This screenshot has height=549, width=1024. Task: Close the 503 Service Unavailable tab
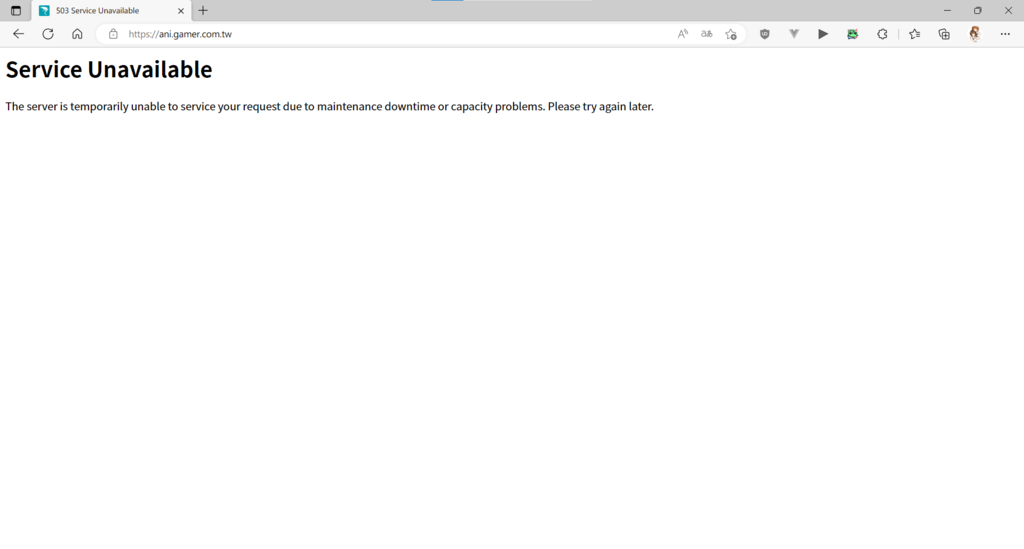[181, 10]
